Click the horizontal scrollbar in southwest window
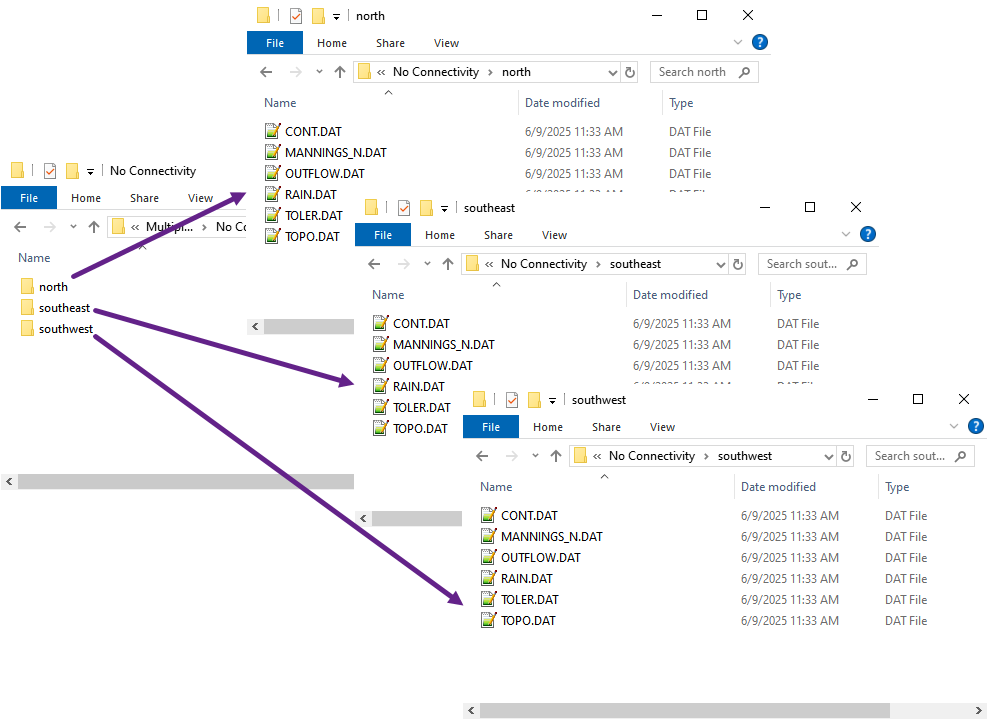This screenshot has height=720, width=988. pyautogui.click(x=685, y=711)
